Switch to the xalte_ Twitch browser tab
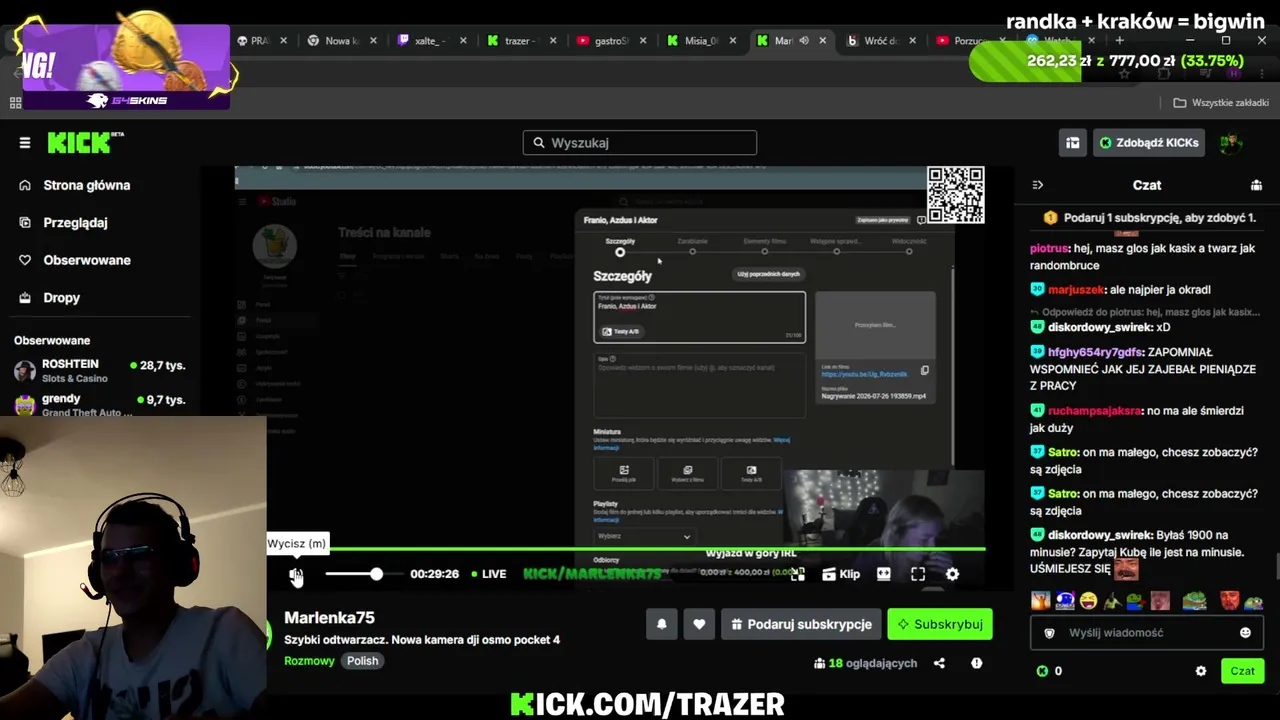This screenshot has height=720, width=1280. (431, 41)
